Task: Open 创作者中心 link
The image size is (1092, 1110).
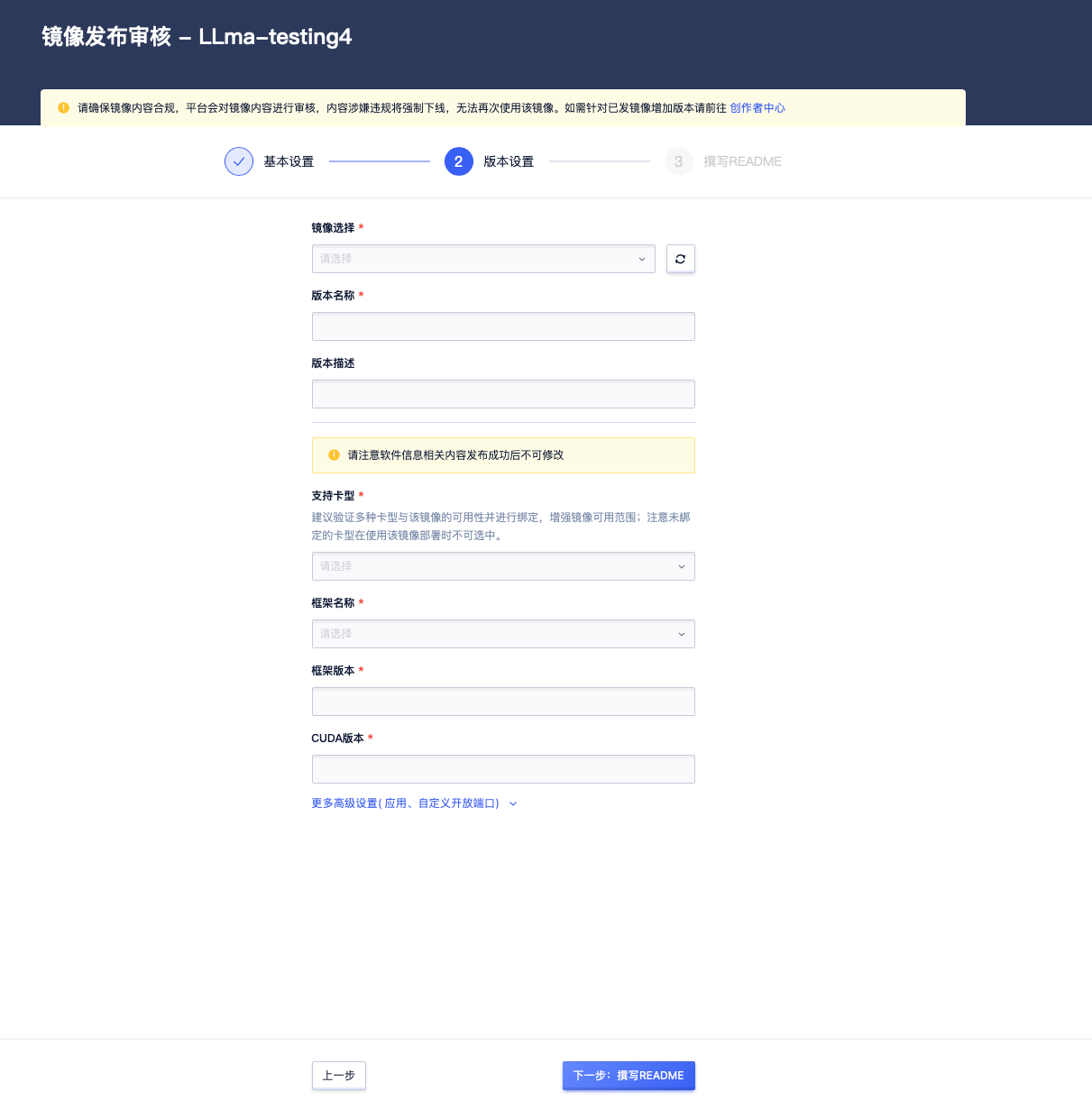Action: (x=757, y=107)
